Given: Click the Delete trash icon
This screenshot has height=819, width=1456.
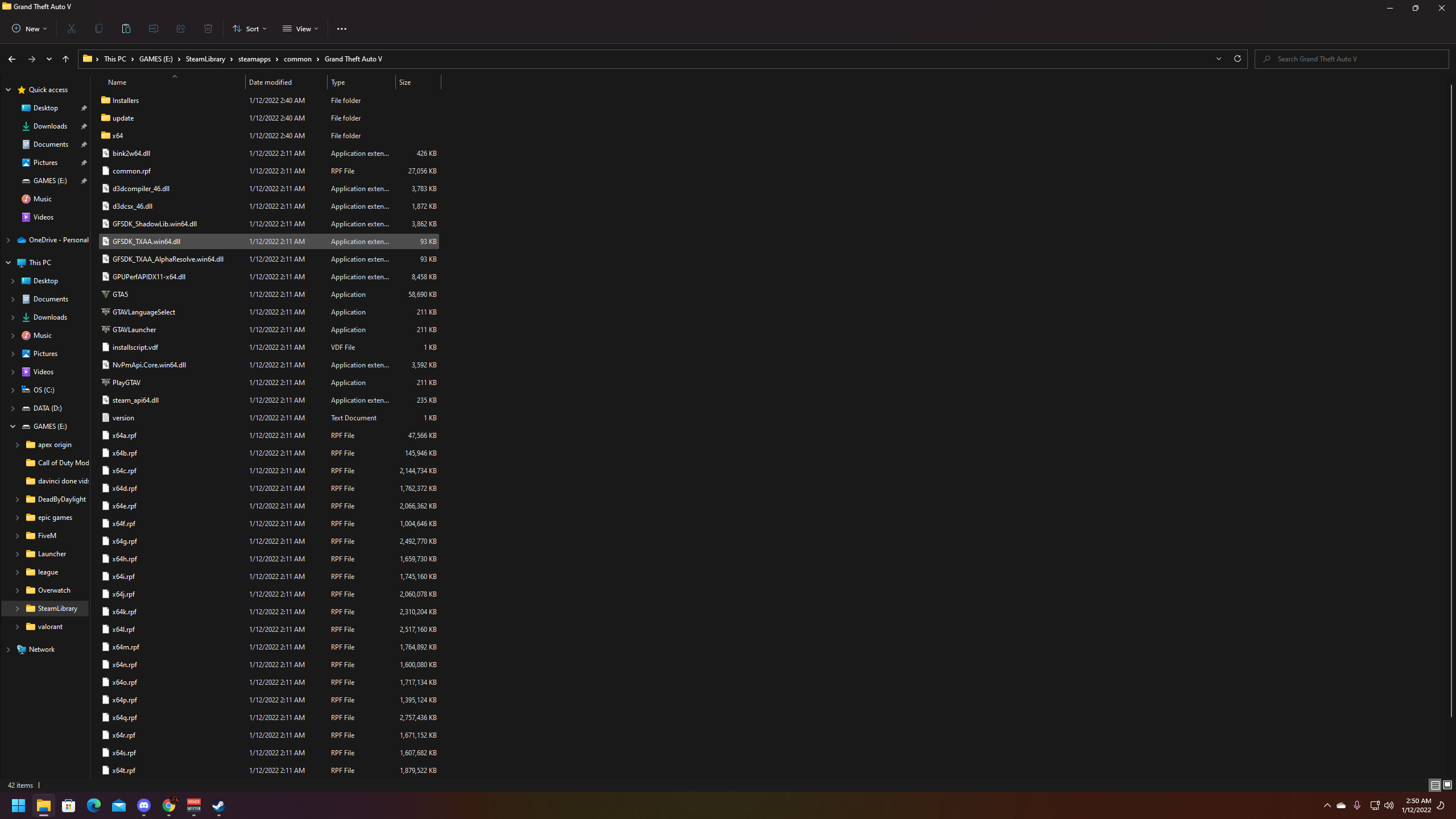Looking at the screenshot, I should pos(208,28).
